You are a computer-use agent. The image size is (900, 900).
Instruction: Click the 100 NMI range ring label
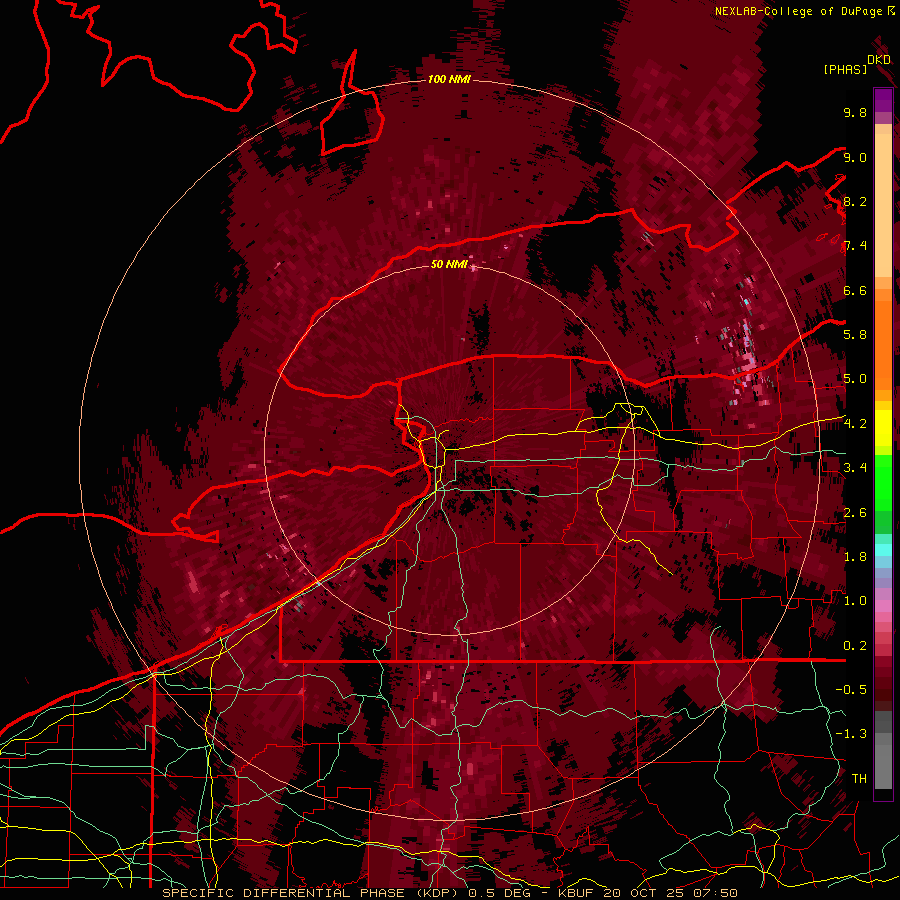pyautogui.click(x=449, y=79)
